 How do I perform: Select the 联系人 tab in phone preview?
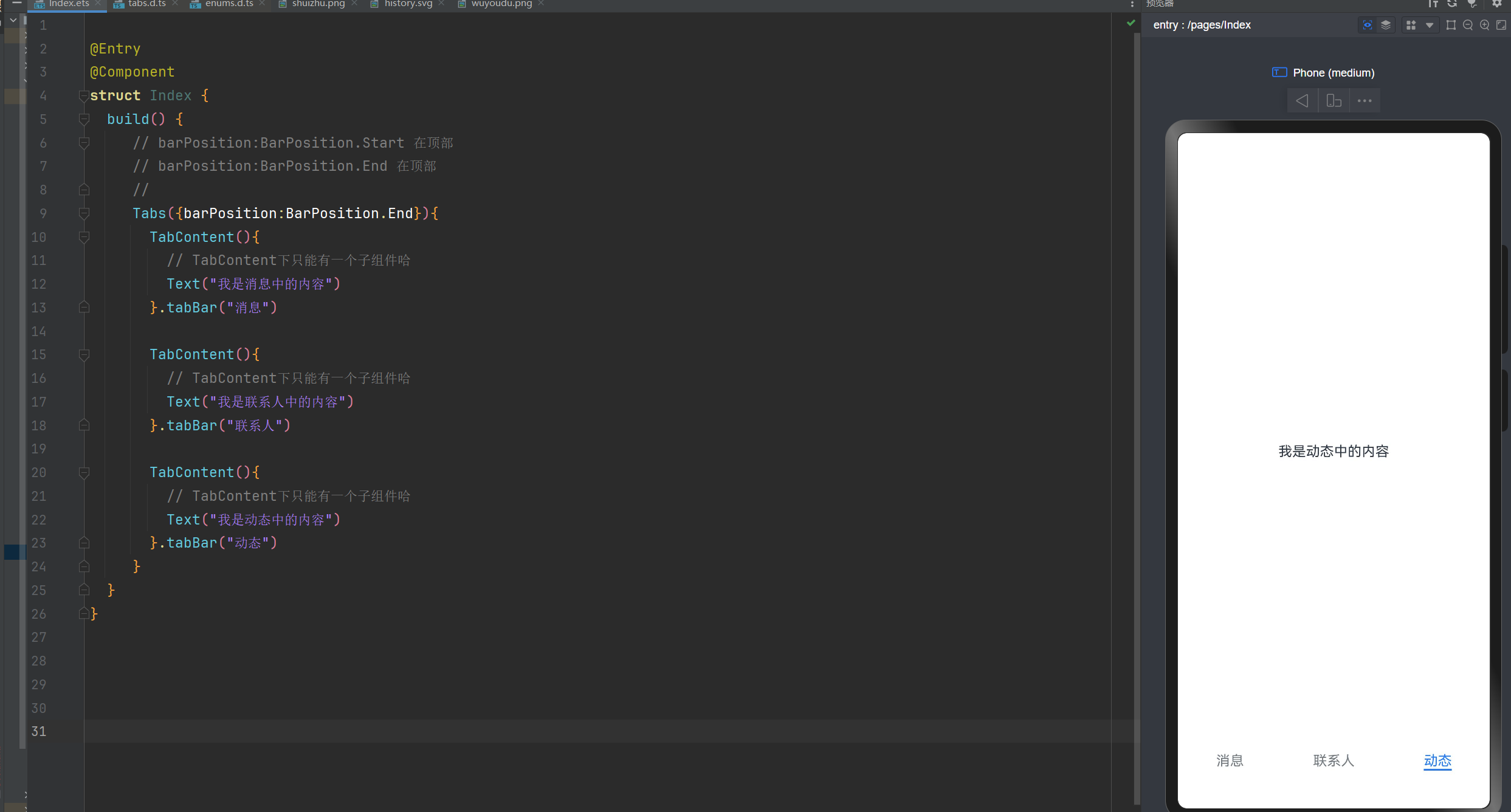point(1334,760)
